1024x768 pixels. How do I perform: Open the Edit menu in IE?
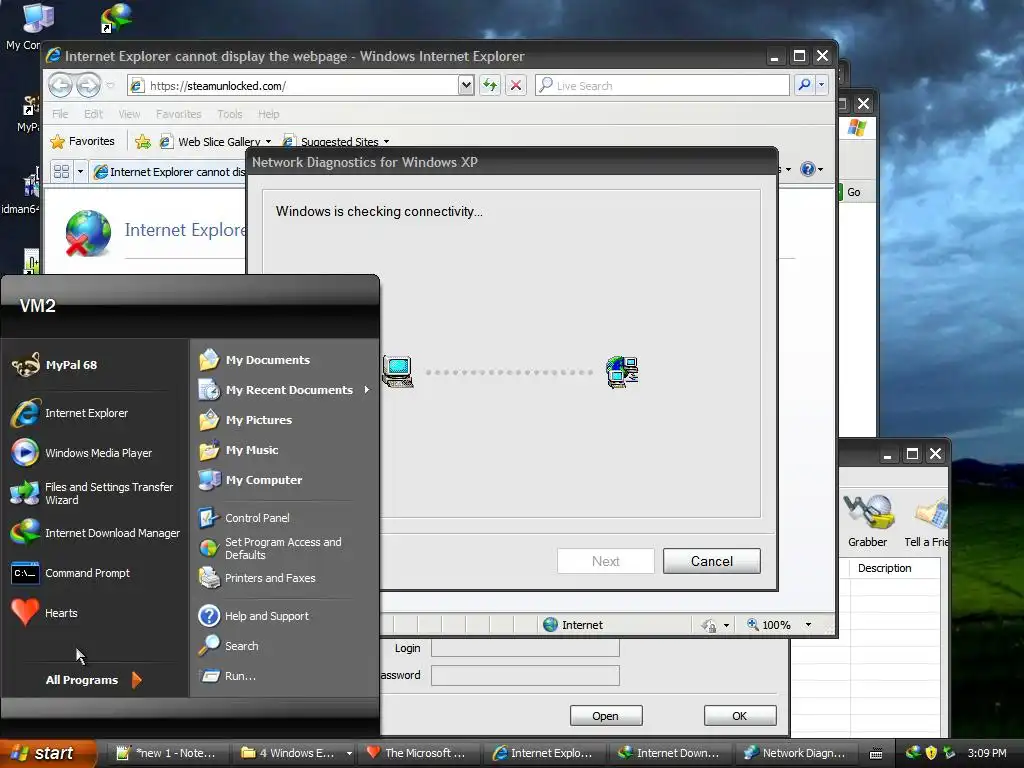tap(93, 114)
